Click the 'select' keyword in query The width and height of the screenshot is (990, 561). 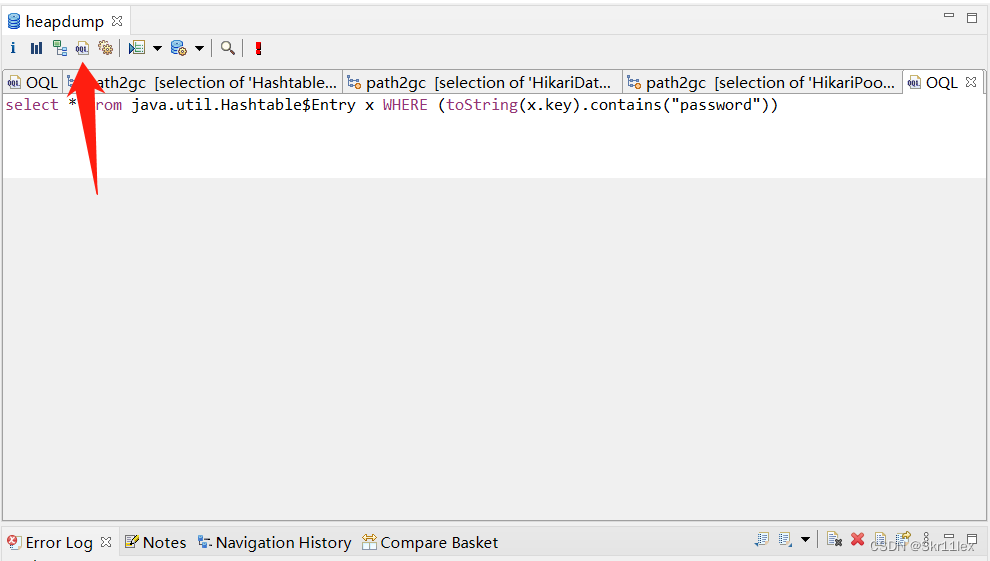[x=32, y=105]
